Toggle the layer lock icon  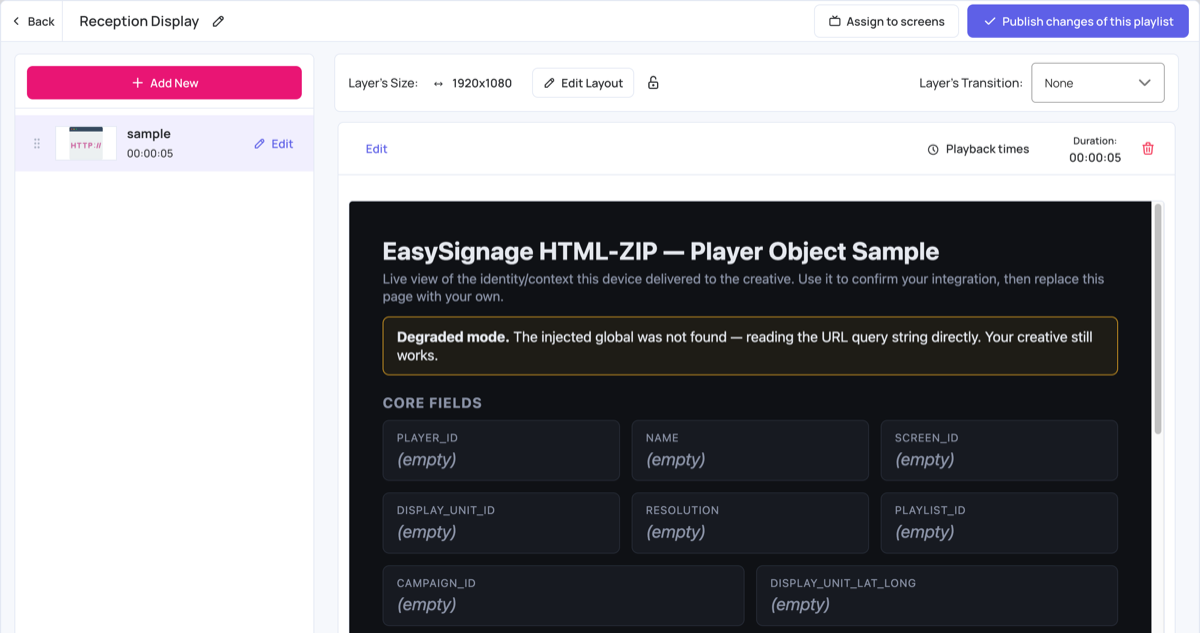(x=653, y=83)
